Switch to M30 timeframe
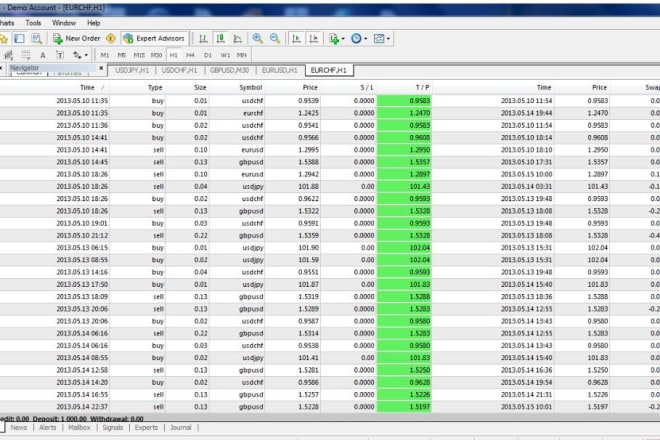660x440 pixels. click(x=156, y=55)
